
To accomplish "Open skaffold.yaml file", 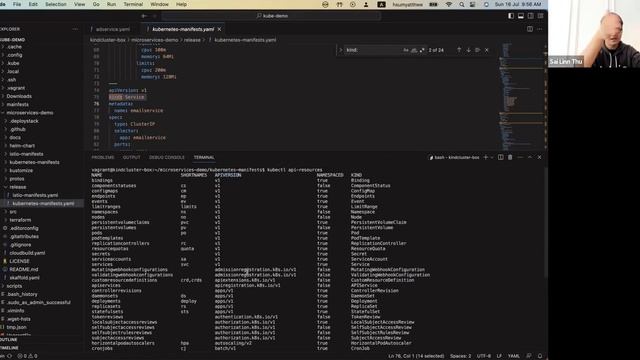I will 24,278.
